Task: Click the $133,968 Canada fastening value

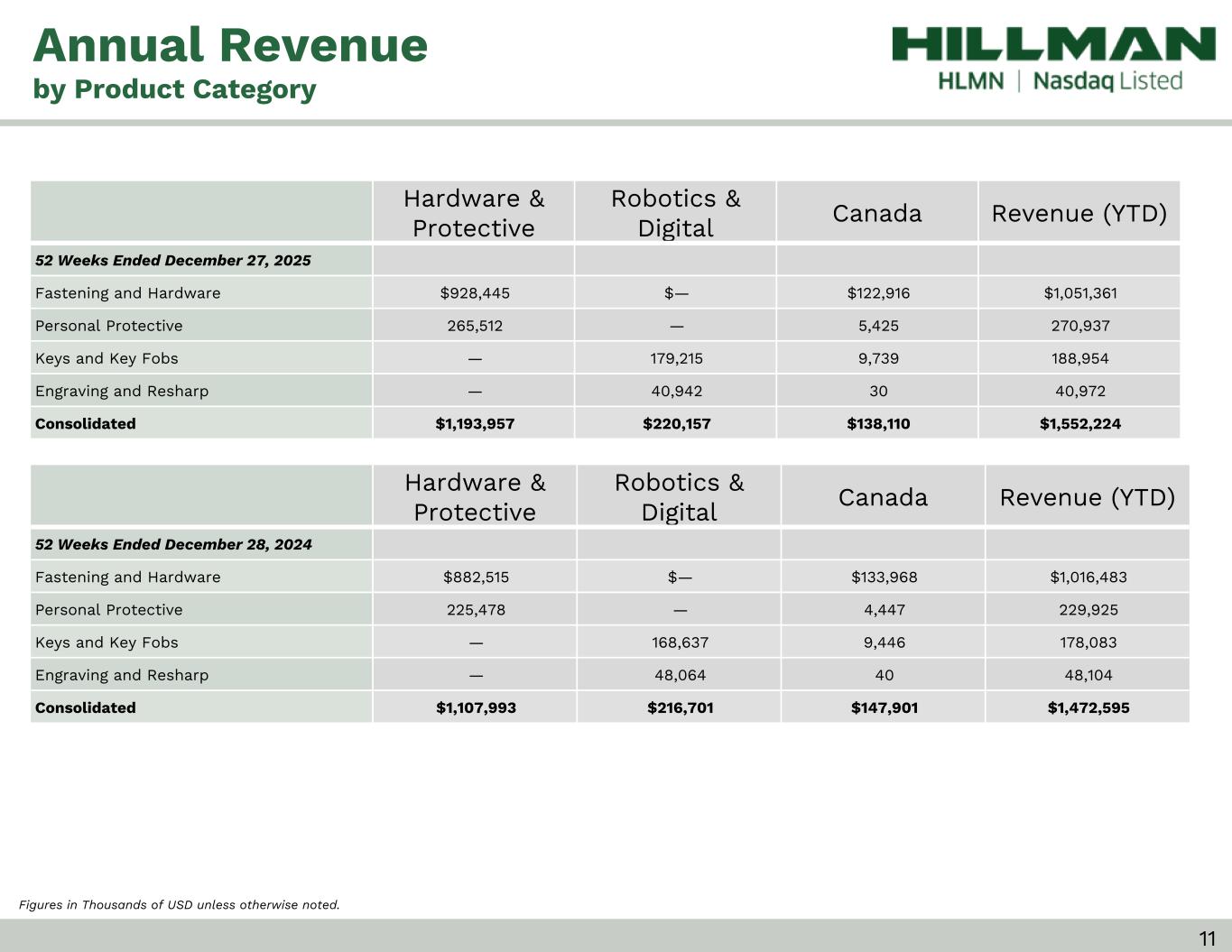Action: pyautogui.click(x=884, y=578)
